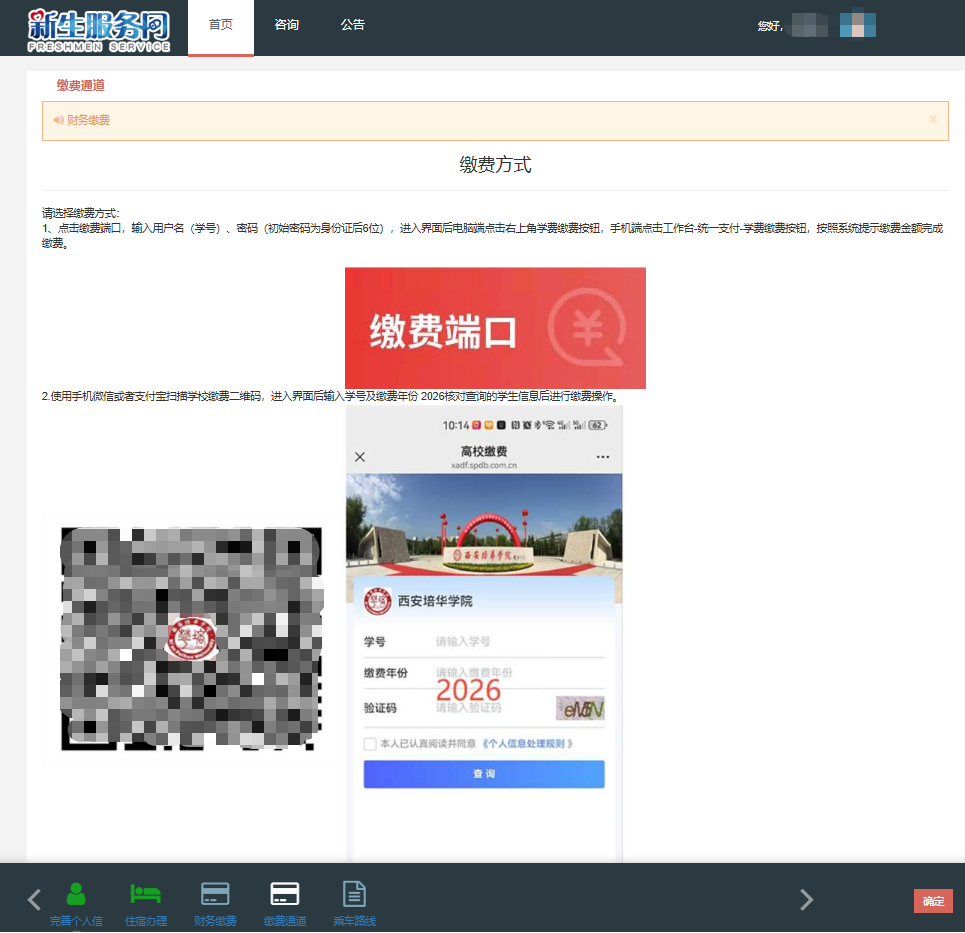
Task: Click the 您好 greeting text
Action: click(x=770, y=26)
